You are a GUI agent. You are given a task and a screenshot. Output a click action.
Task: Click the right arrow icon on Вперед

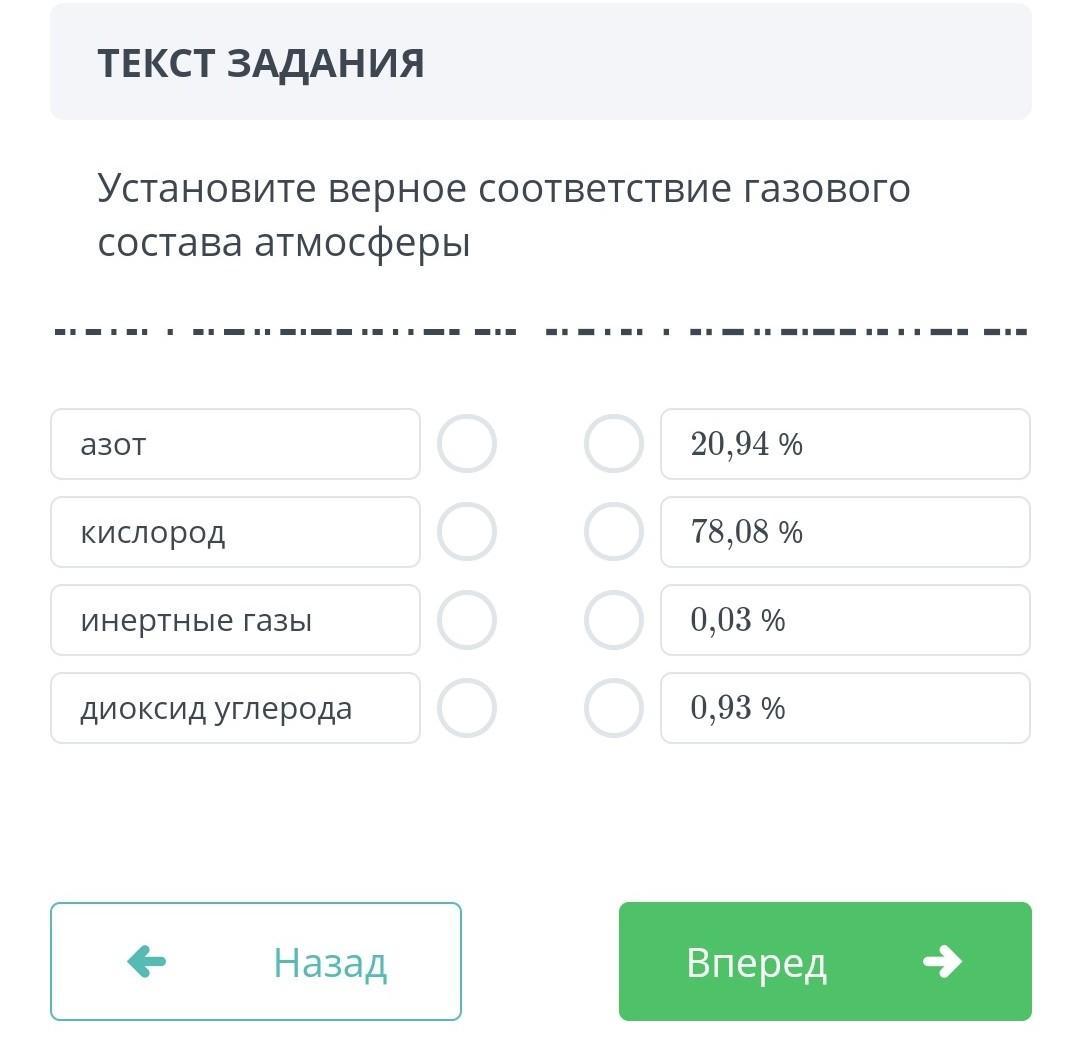coord(942,961)
